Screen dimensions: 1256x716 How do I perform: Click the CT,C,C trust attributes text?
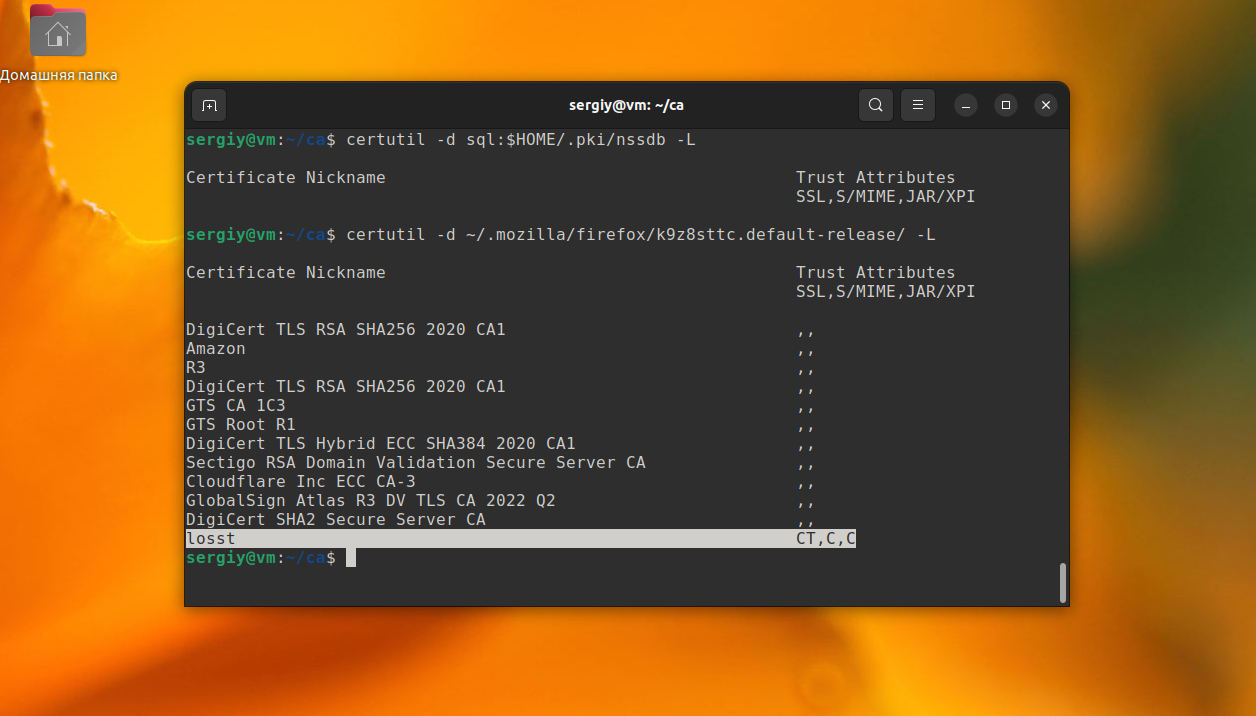pos(827,538)
